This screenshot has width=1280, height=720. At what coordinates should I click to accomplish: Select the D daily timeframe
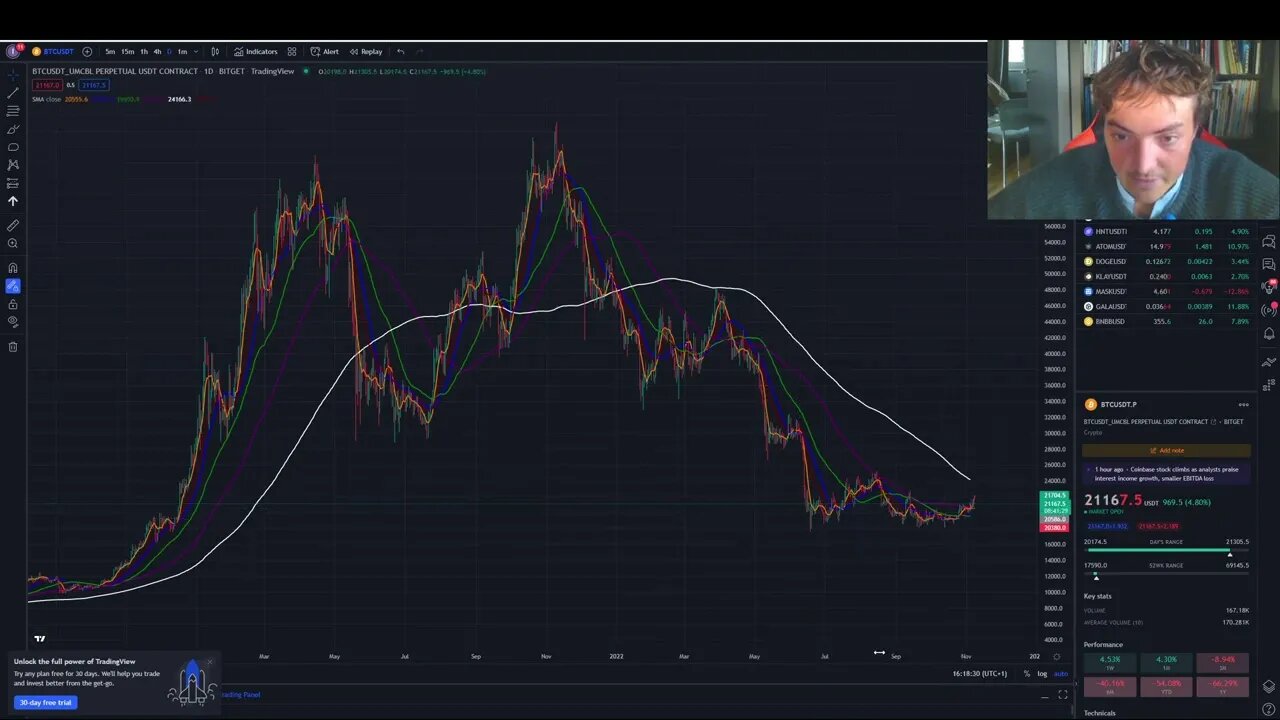click(169, 51)
